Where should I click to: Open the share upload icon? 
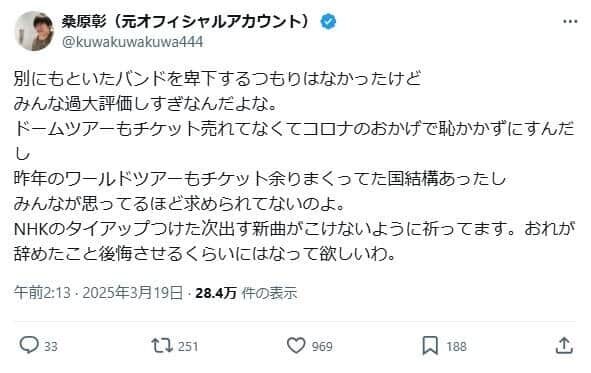point(564,345)
